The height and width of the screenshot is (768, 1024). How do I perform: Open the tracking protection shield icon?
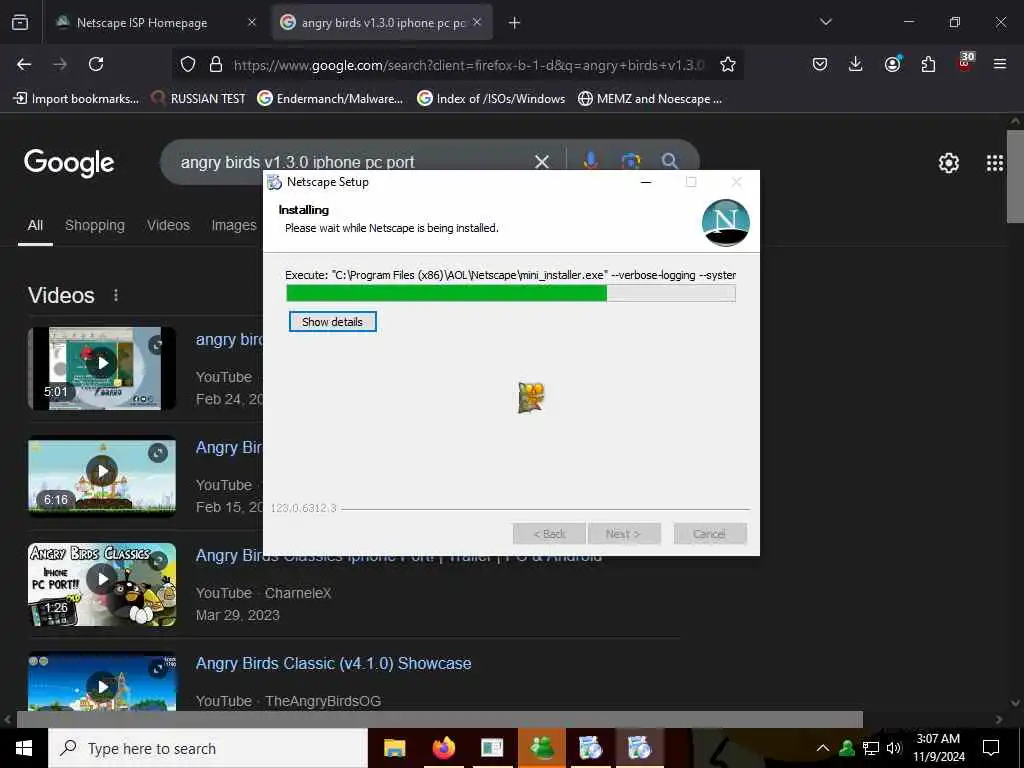188,64
